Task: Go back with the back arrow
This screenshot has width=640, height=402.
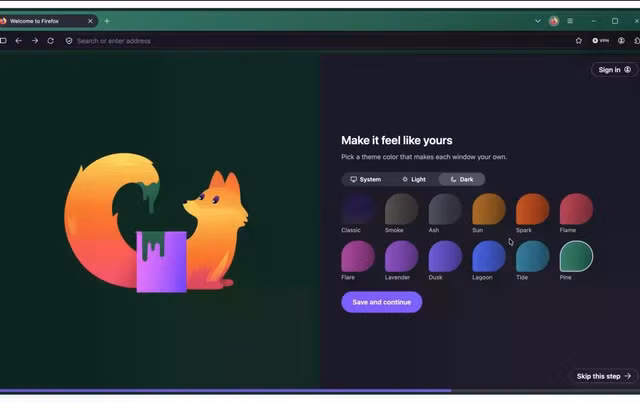Action: tap(18, 41)
